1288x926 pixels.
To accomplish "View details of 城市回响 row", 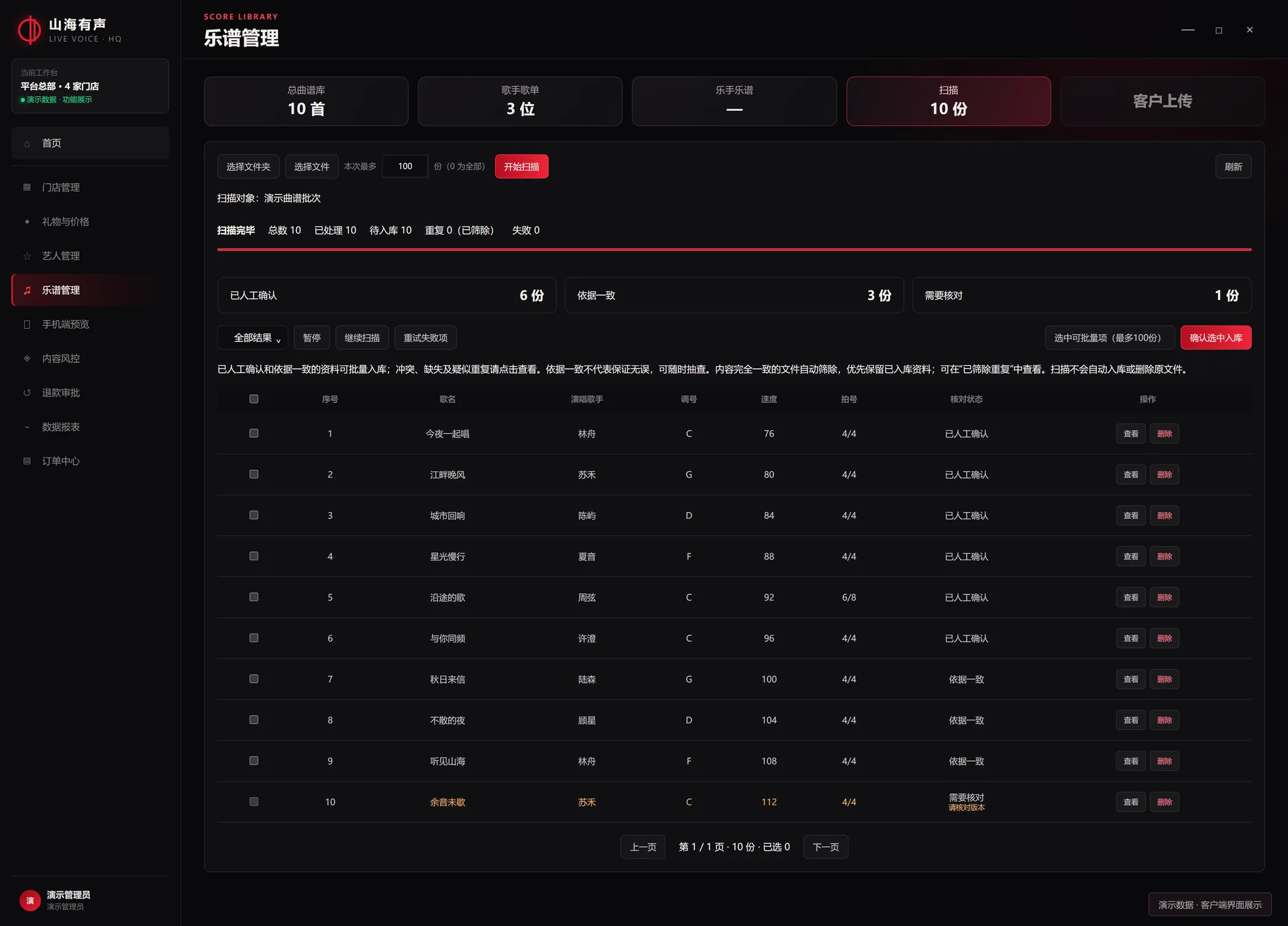I will [1131, 515].
